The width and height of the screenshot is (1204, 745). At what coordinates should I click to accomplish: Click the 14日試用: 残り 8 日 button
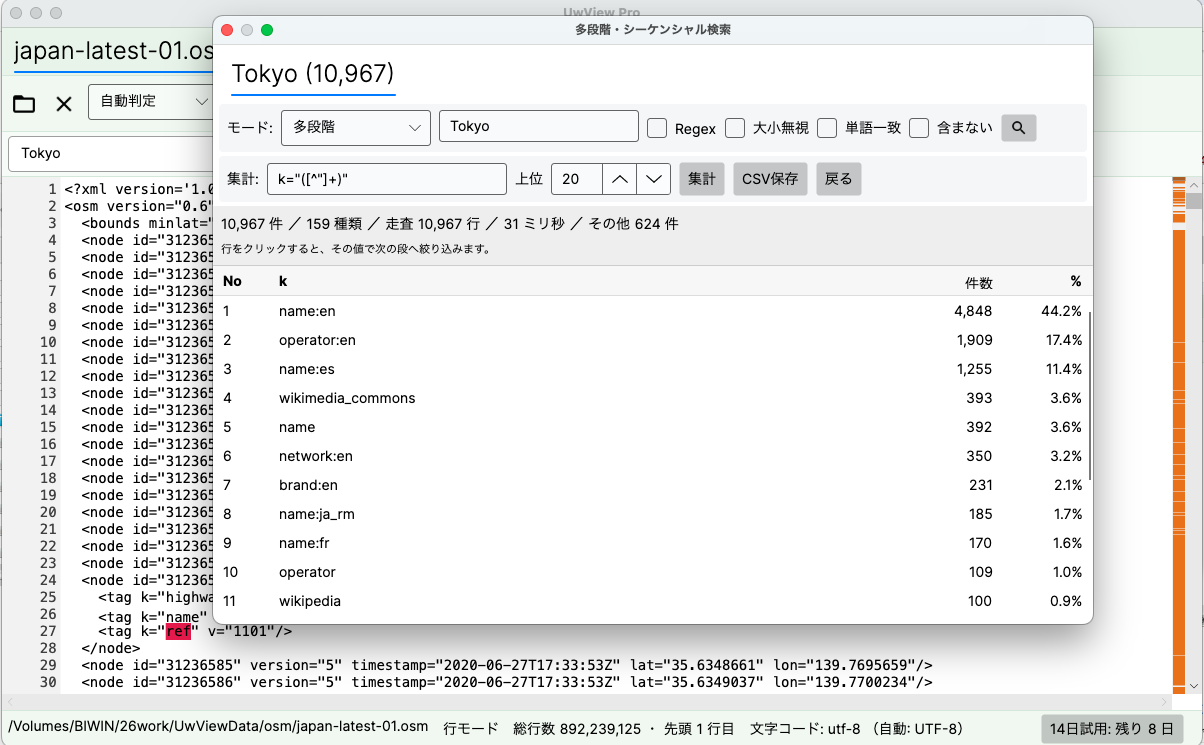tap(1112, 728)
